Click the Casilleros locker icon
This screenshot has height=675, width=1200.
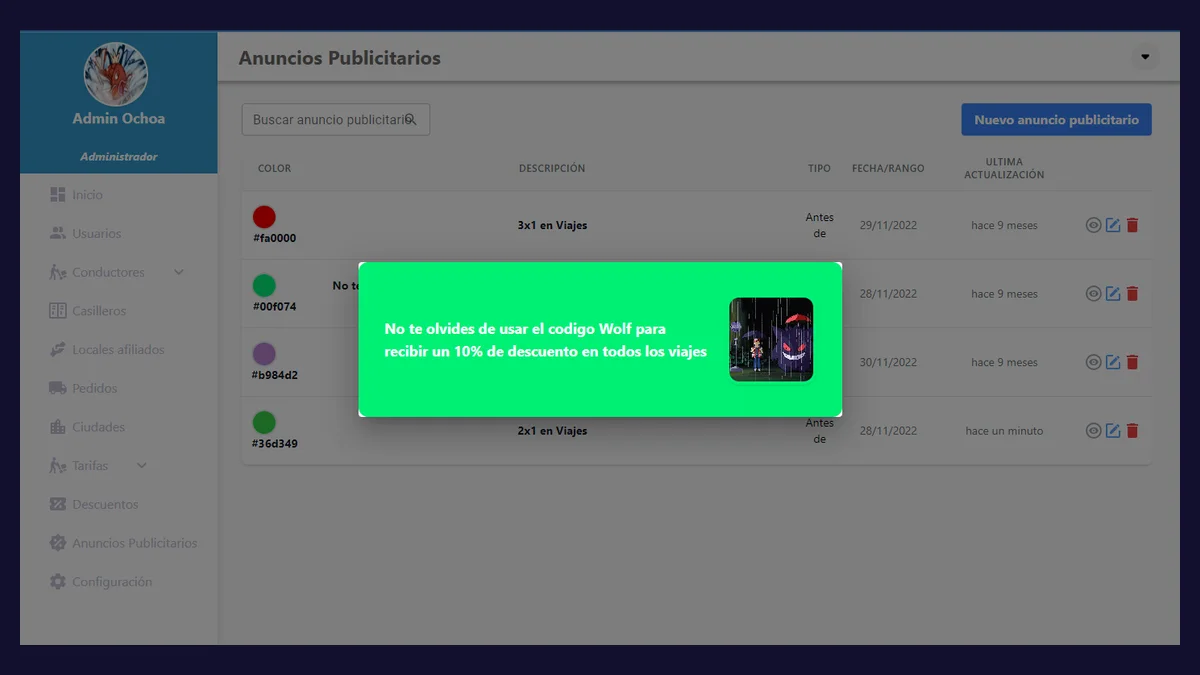[x=58, y=311]
